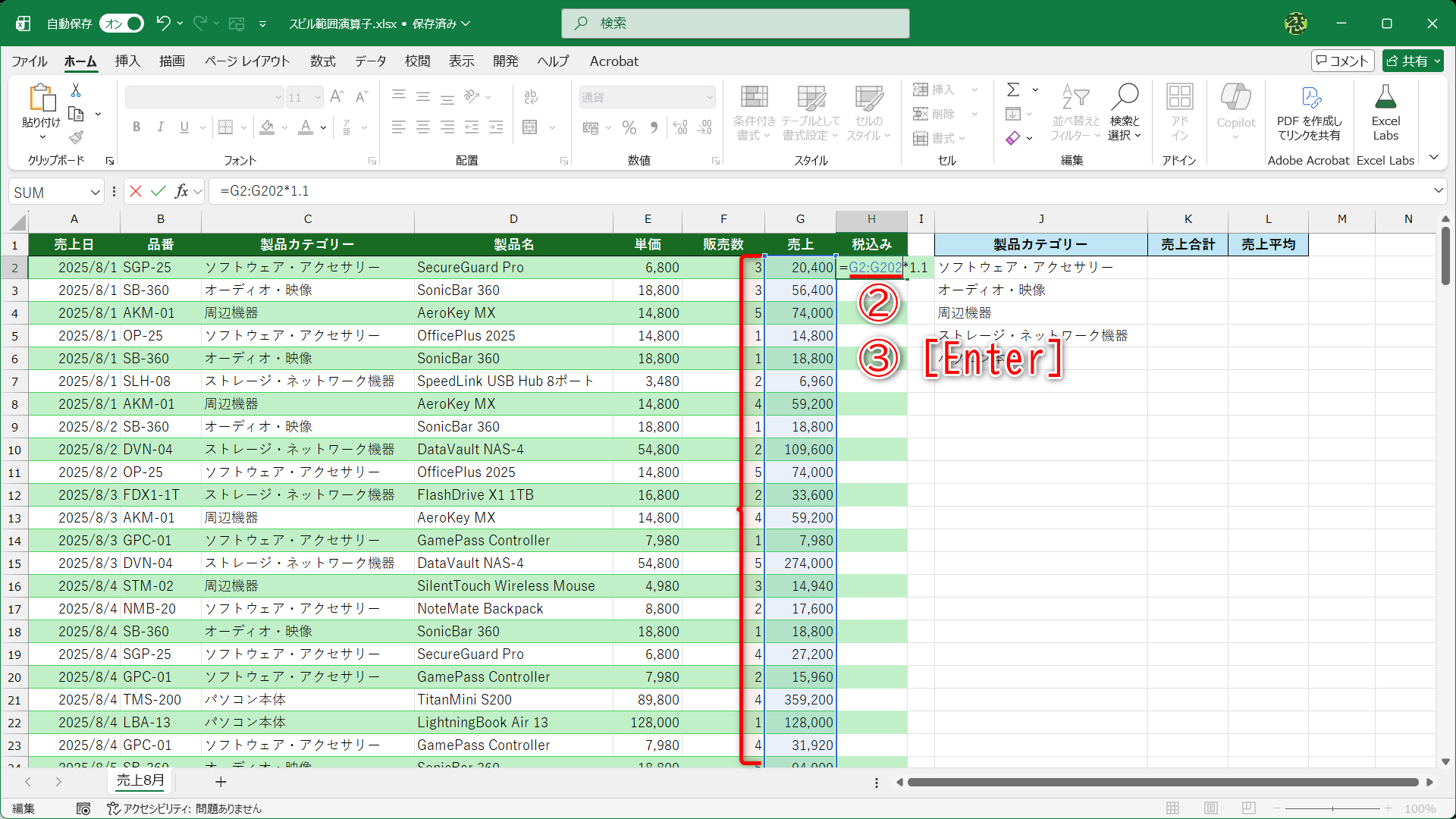Toggle italic formatting
1456x819 pixels.
coord(160,127)
